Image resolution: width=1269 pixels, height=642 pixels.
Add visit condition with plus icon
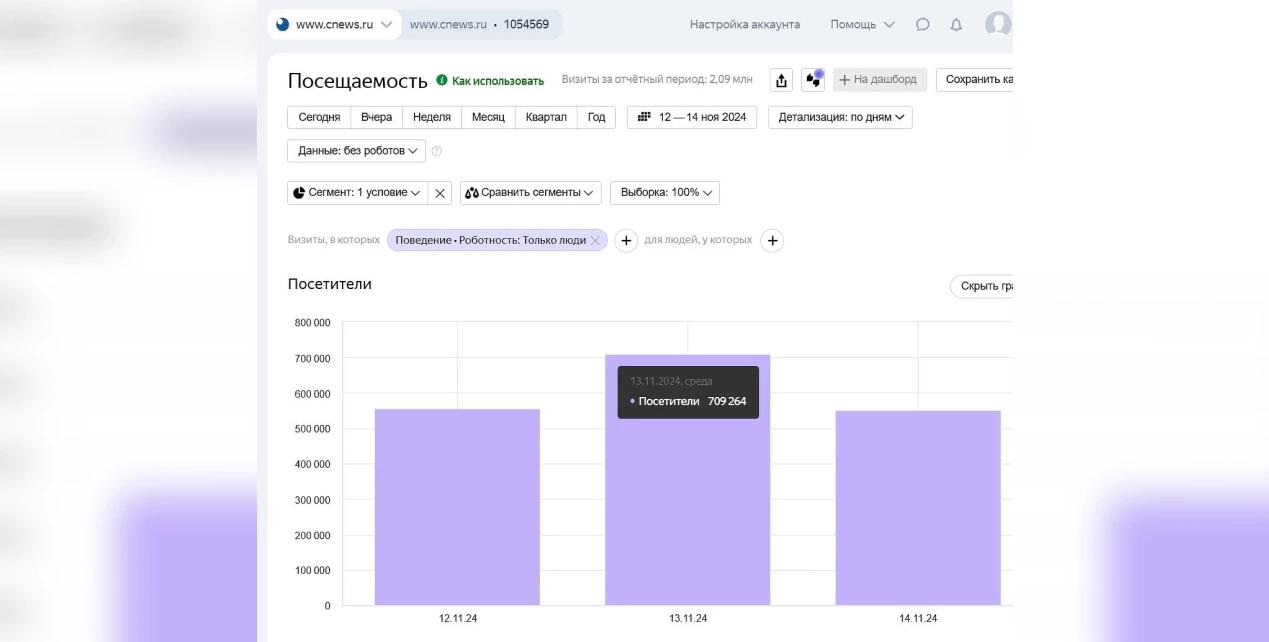coord(625,241)
